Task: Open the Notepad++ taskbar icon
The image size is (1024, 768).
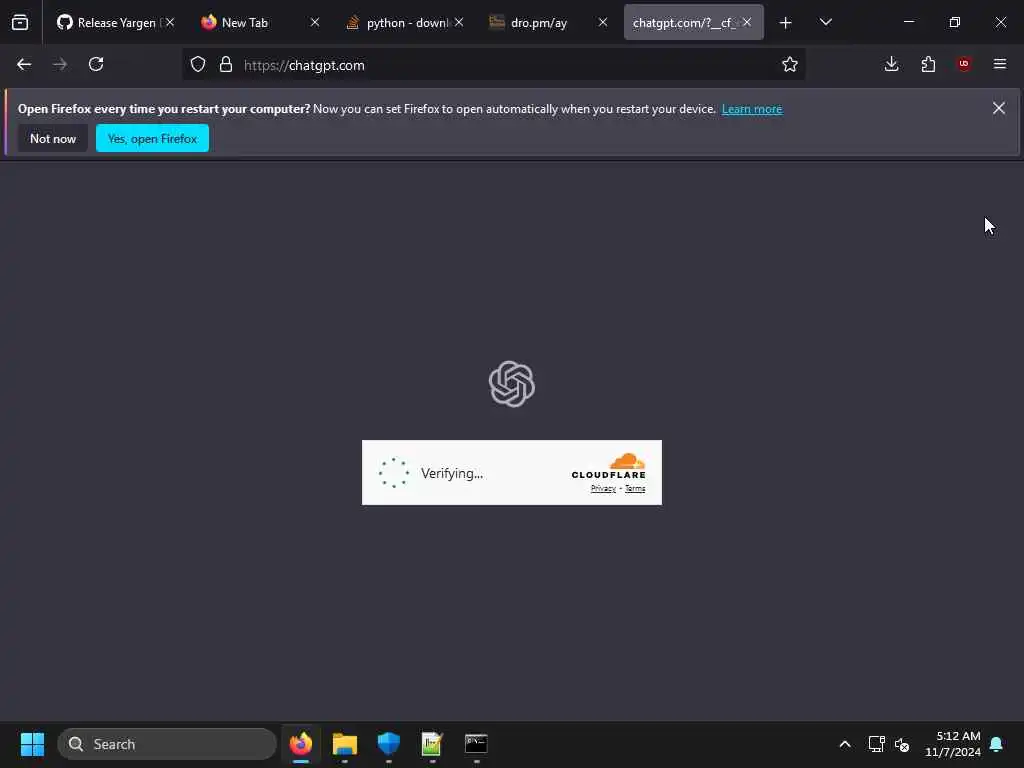Action: click(432, 744)
